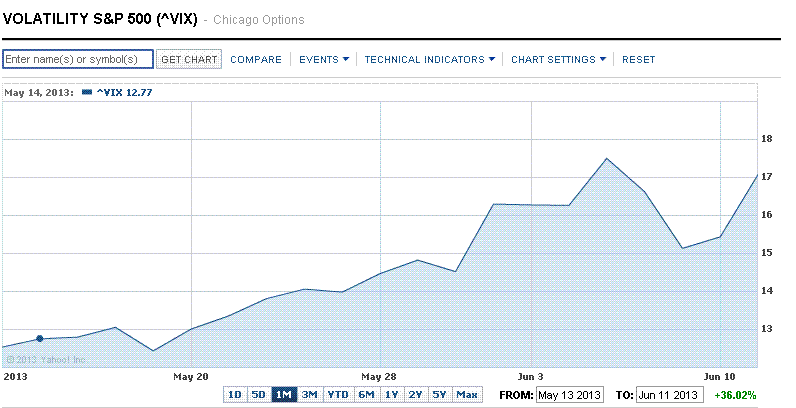This screenshot has width=796, height=408.
Task: Select the 1M time range tab
Action: [x=284, y=395]
